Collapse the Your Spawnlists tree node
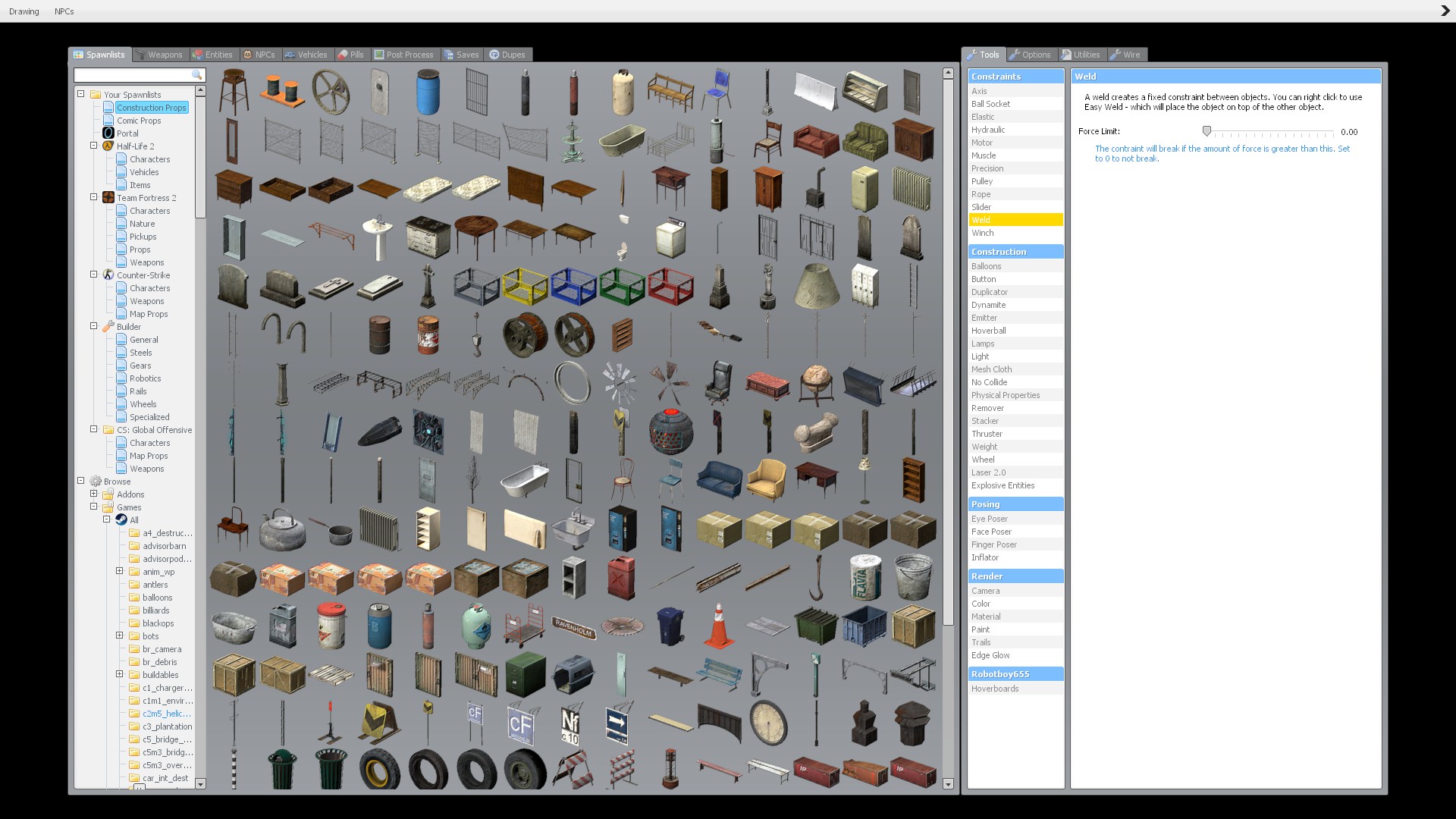The image size is (1456, 819). coord(81,94)
